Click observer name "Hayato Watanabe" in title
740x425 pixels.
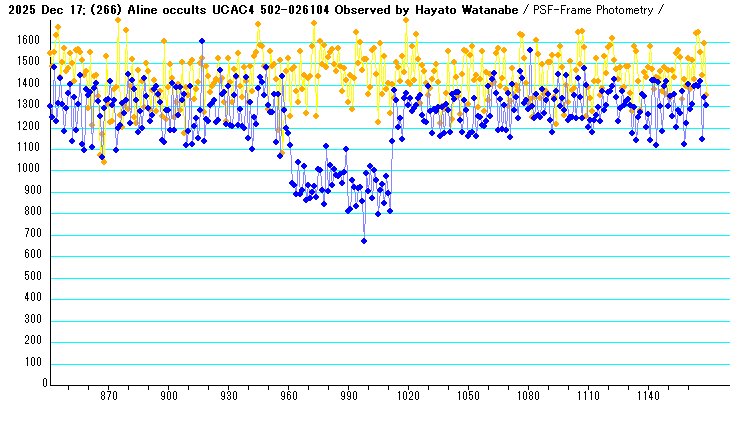click(x=474, y=9)
